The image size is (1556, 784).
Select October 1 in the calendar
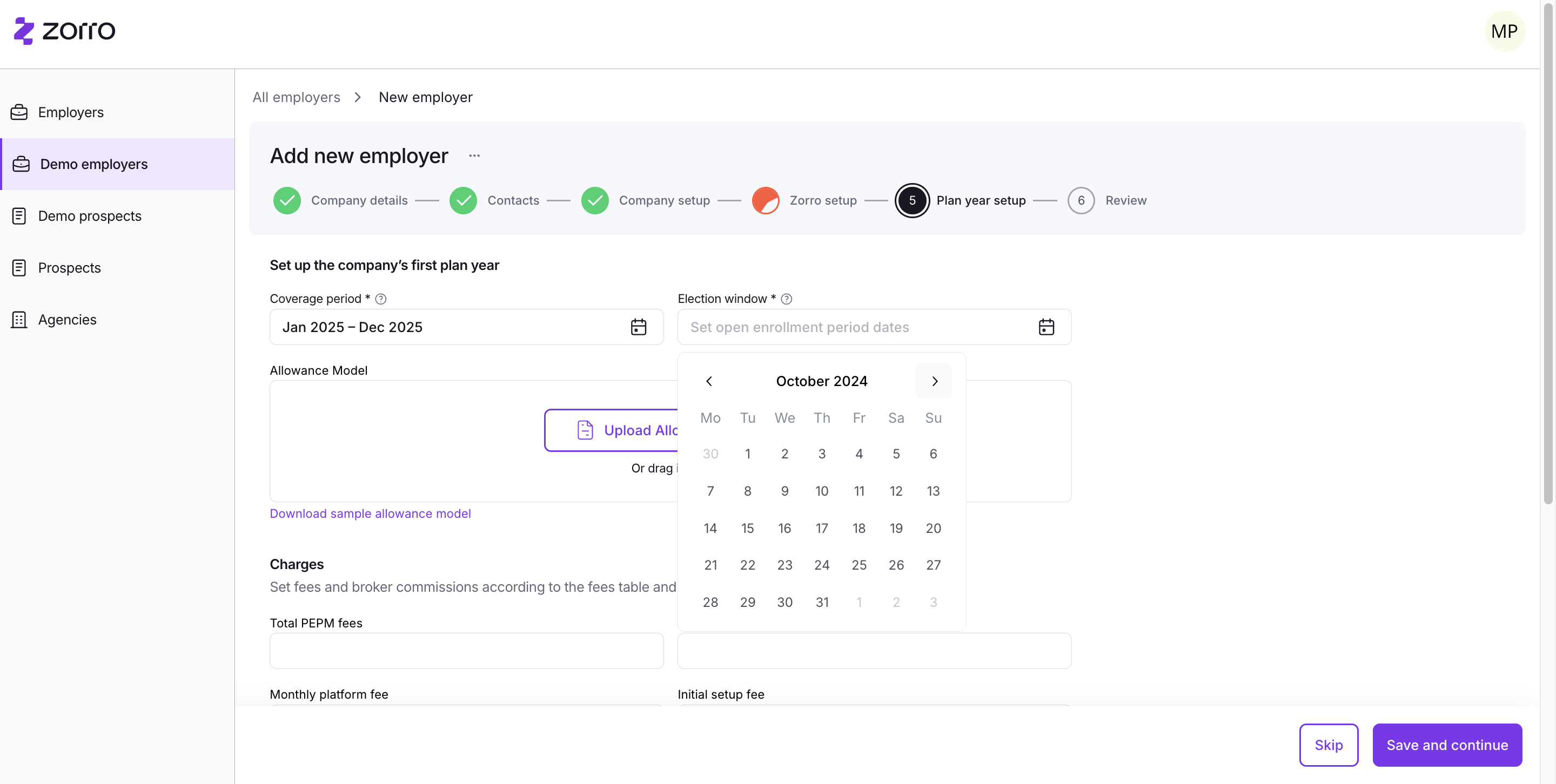pos(747,454)
